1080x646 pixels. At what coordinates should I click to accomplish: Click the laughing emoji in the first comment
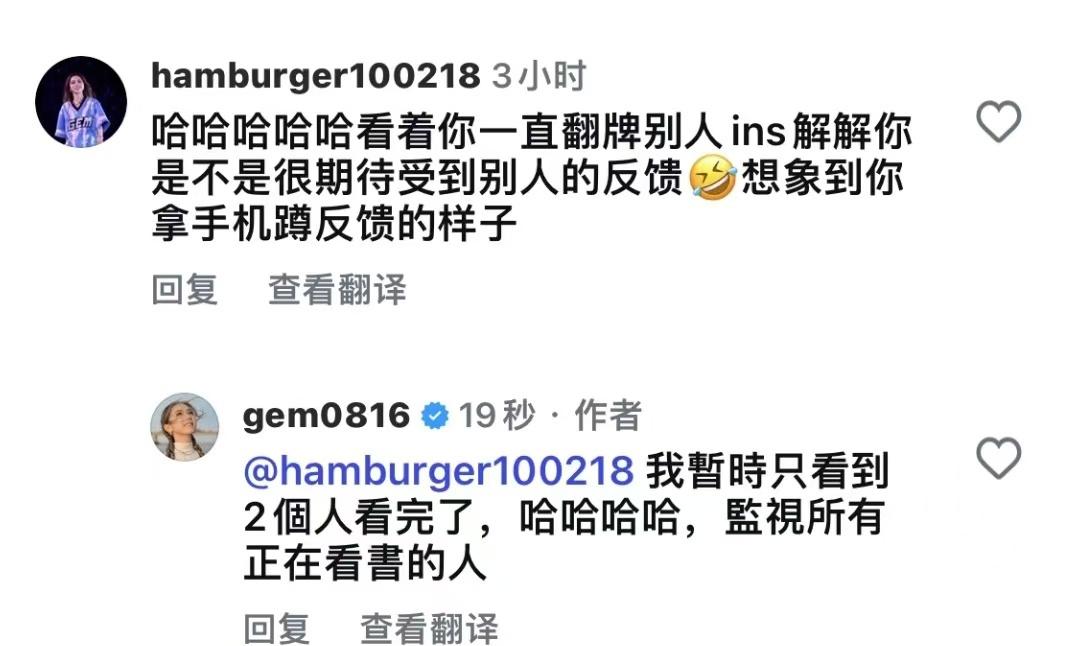(x=712, y=178)
